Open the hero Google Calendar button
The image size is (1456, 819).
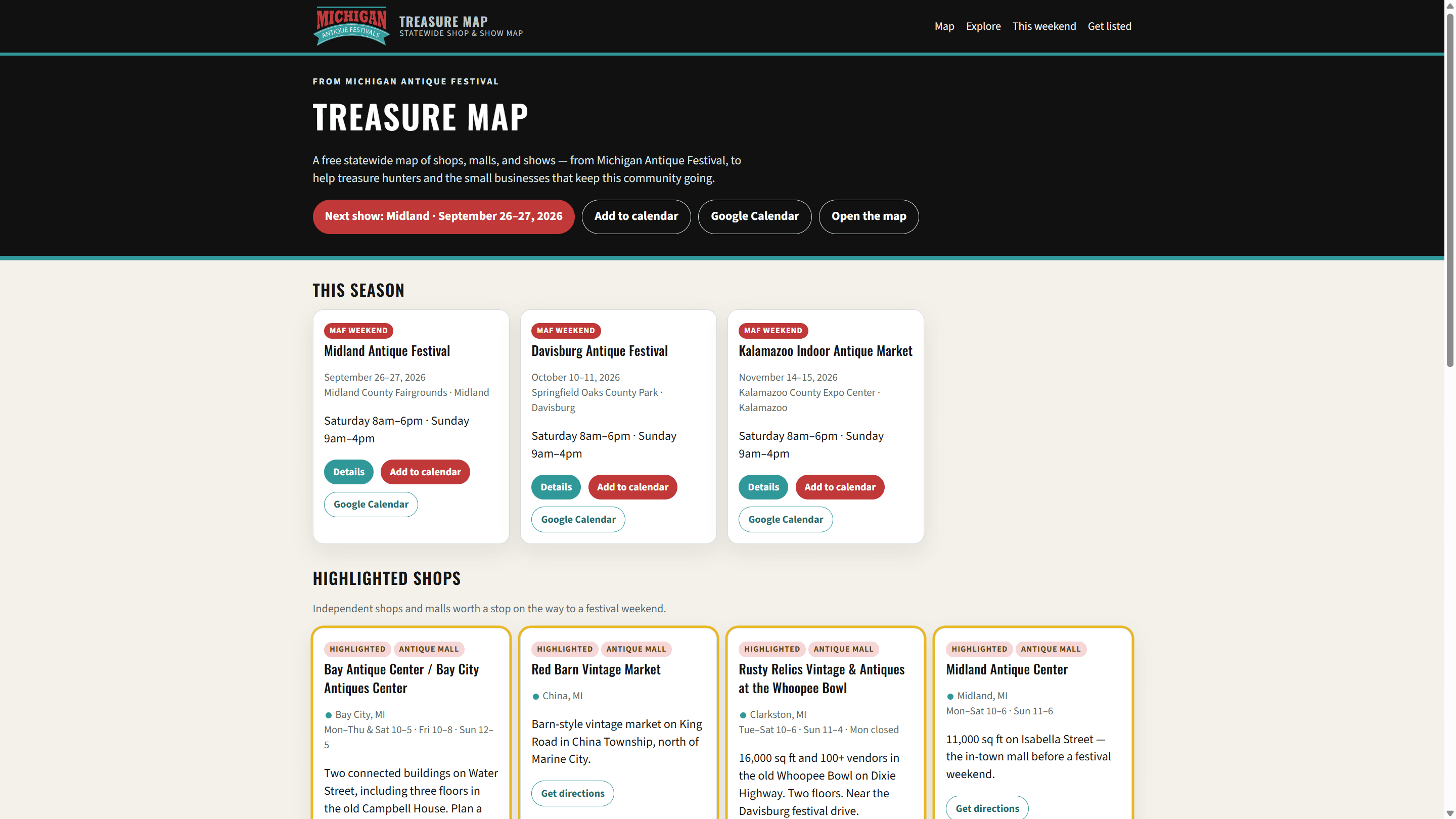pyautogui.click(x=755, y=216)
